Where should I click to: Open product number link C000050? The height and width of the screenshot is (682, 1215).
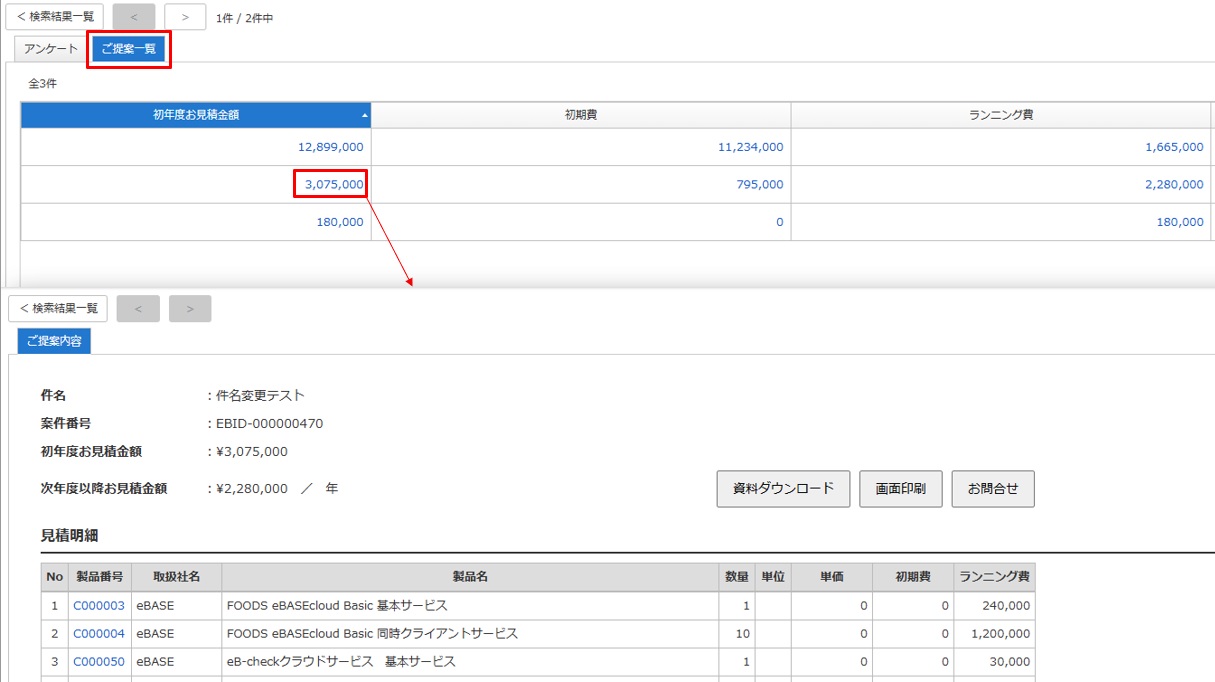click(99, 662)
